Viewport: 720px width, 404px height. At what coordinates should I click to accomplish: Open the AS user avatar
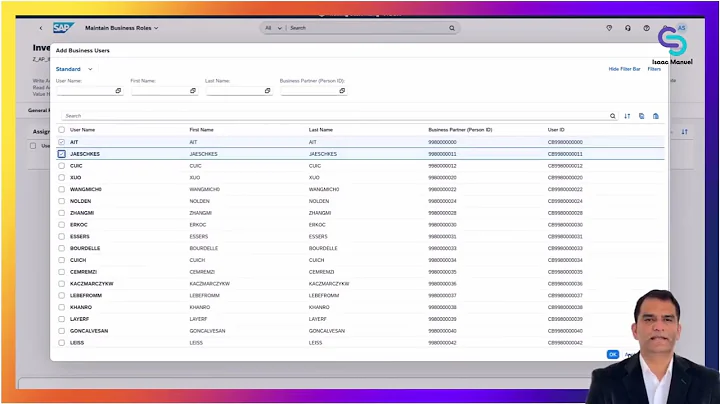(x=681, y=28)
